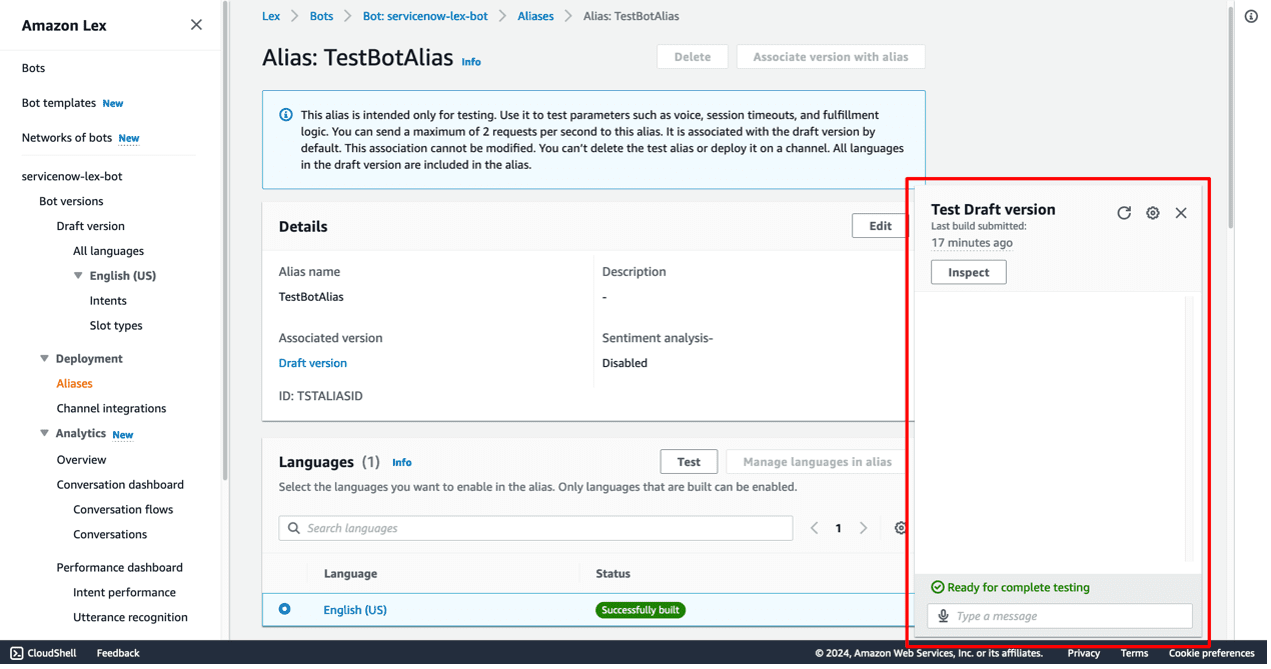Go to previous page of languages
Viewport: 1271px width, 669px height.
(814, 528)
